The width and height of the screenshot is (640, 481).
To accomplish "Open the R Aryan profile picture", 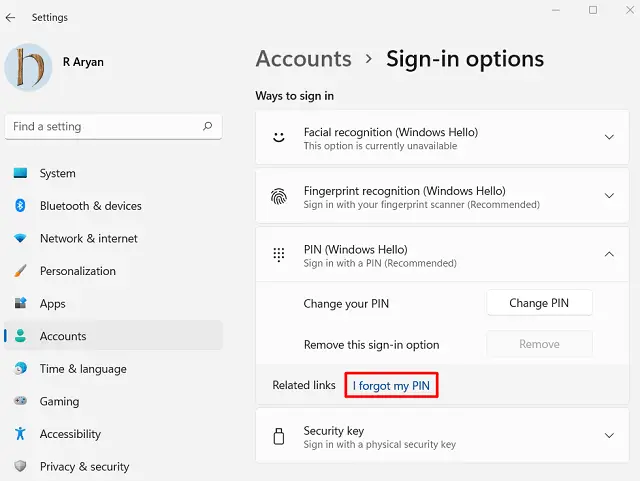I will pyautogui.click(x=28, y=67).
